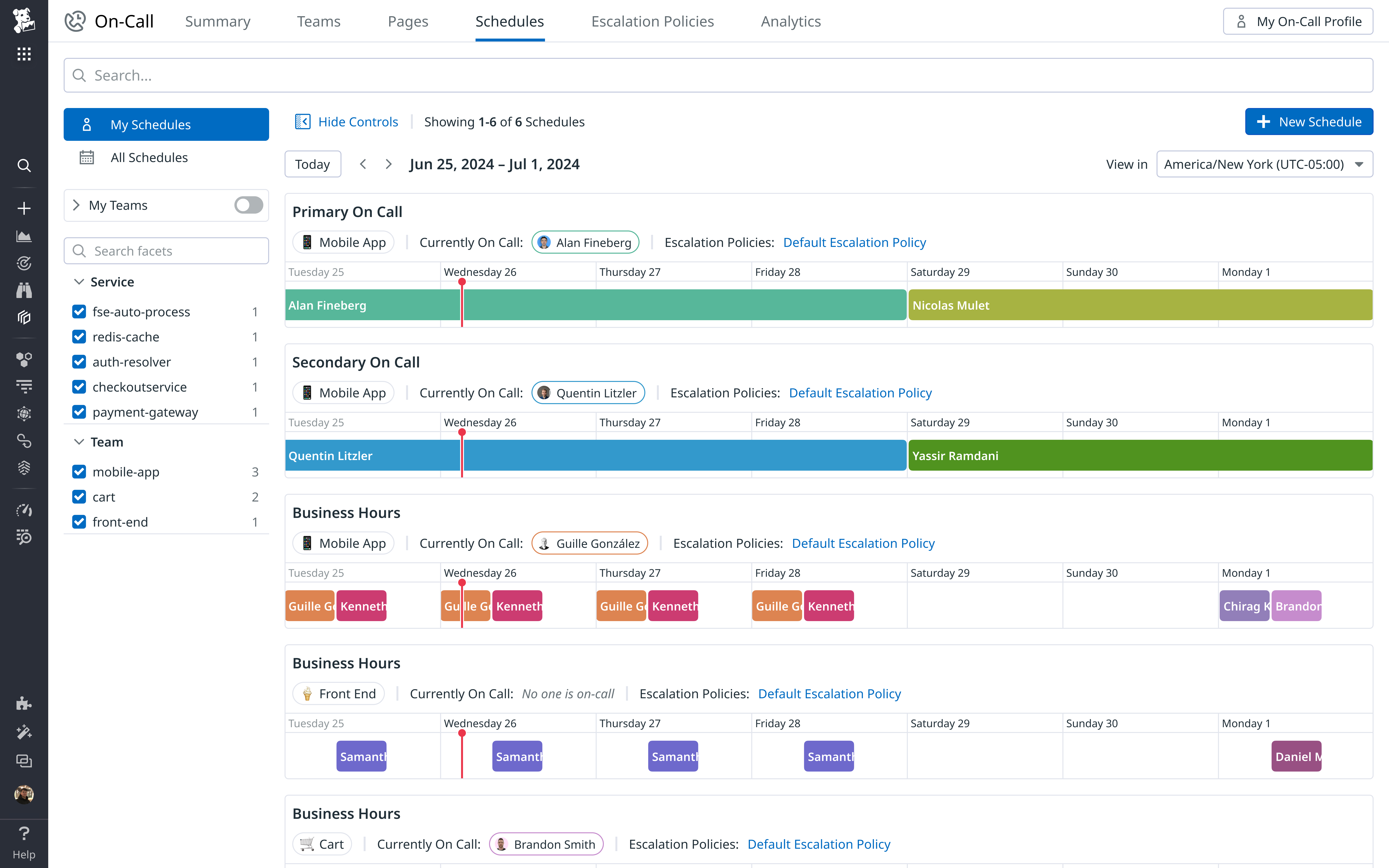Click the Hide Controls panel icon
Screen dimensions: 1389x868
point(302,122)
